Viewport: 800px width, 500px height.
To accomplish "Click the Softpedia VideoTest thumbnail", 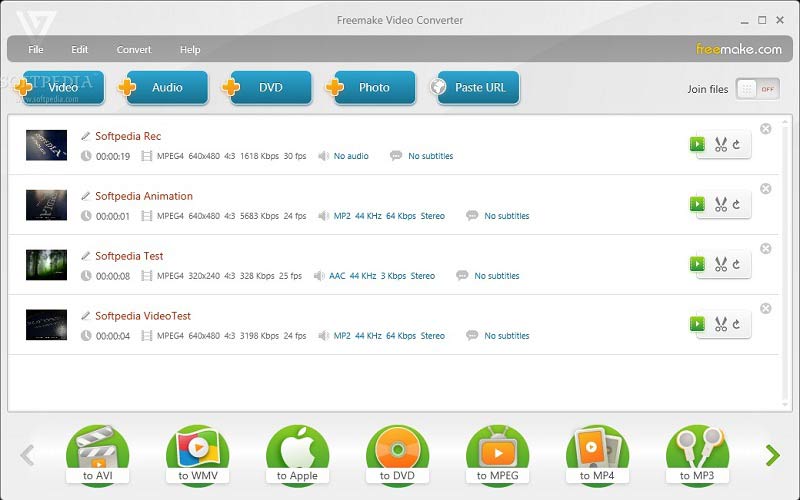I will 46,325.
